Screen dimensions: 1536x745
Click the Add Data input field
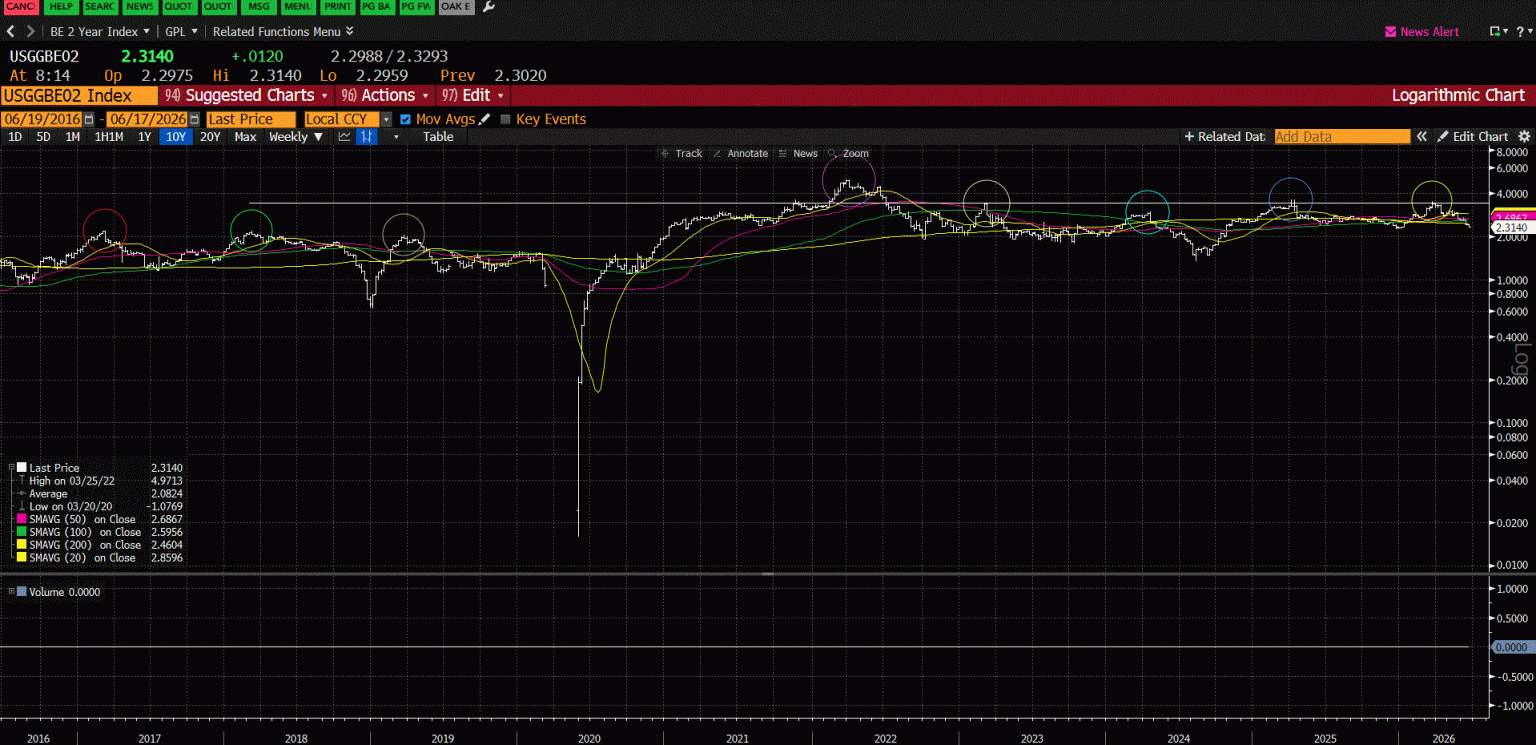tap(1342, 137)
